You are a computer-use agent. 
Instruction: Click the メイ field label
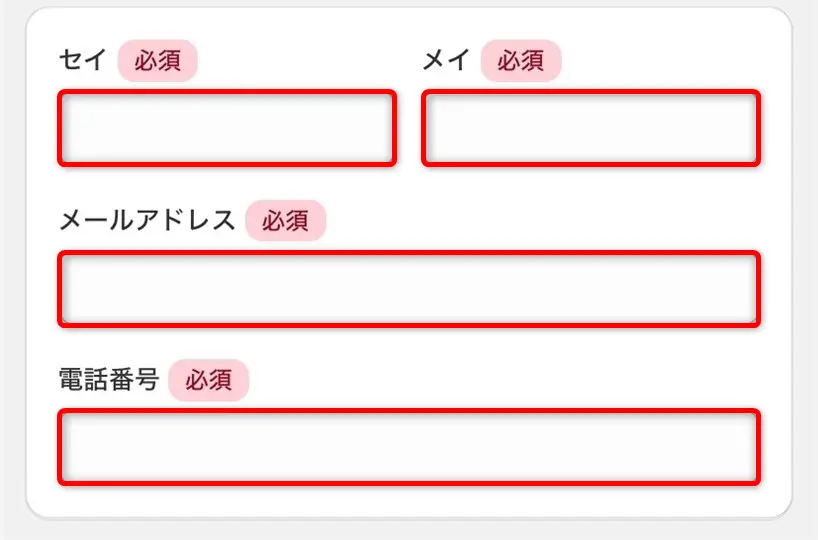(x=446, y=61)
